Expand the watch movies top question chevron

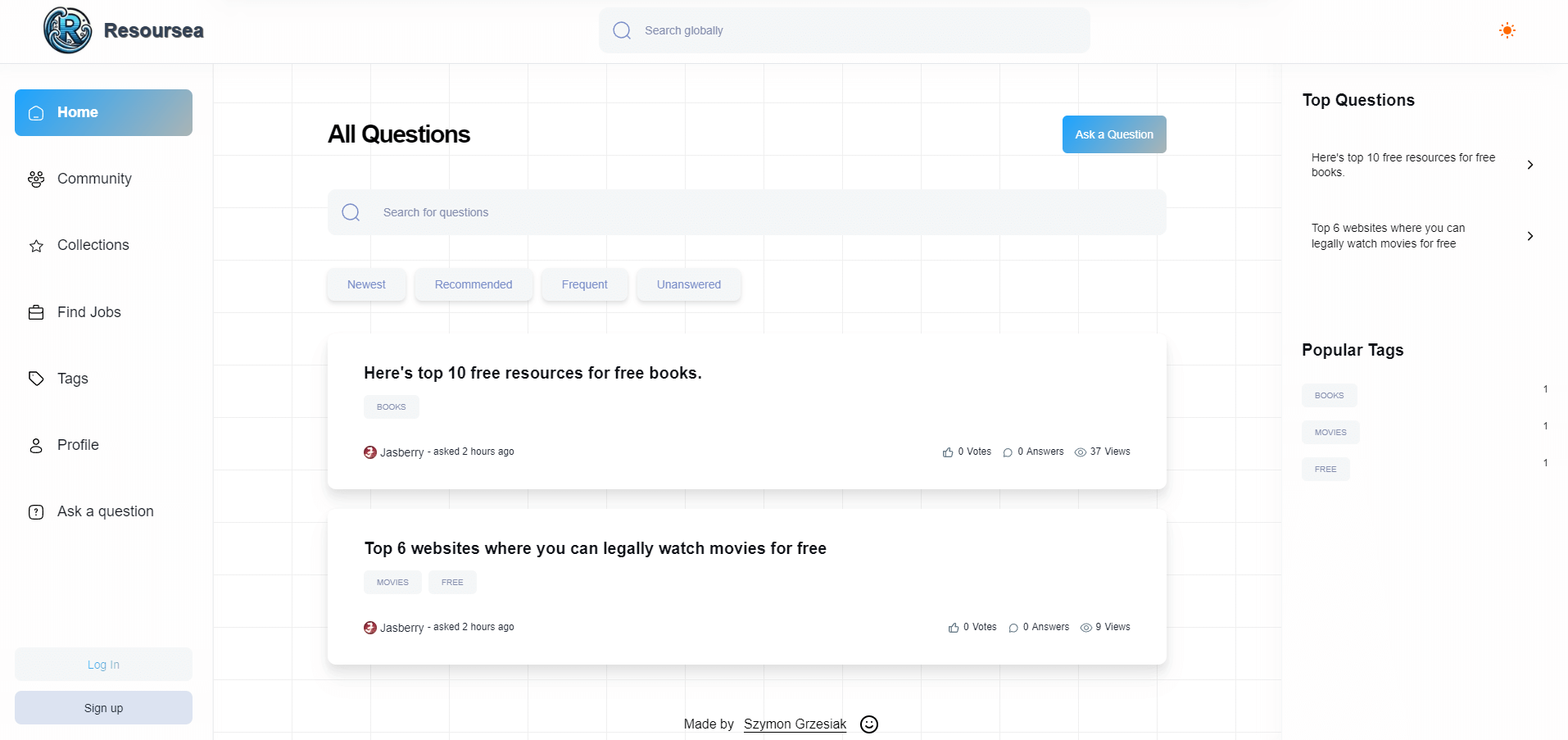click(x=1529, y=236)
